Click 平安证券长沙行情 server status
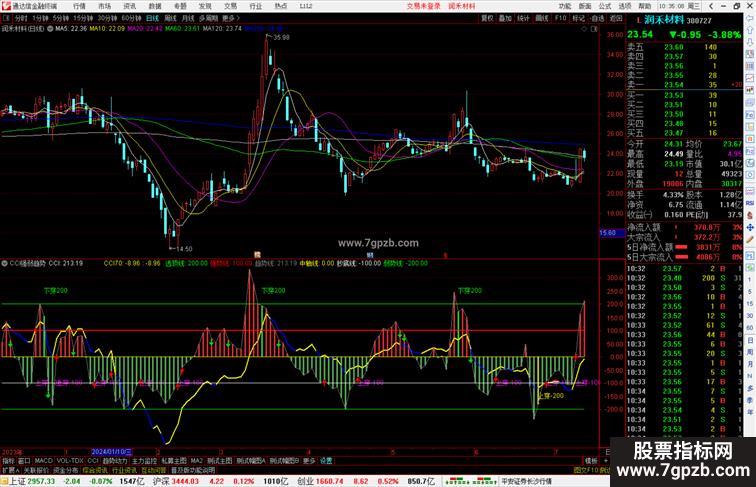Image resolution: width=756 pixels, height=487 pixels. 526,481
